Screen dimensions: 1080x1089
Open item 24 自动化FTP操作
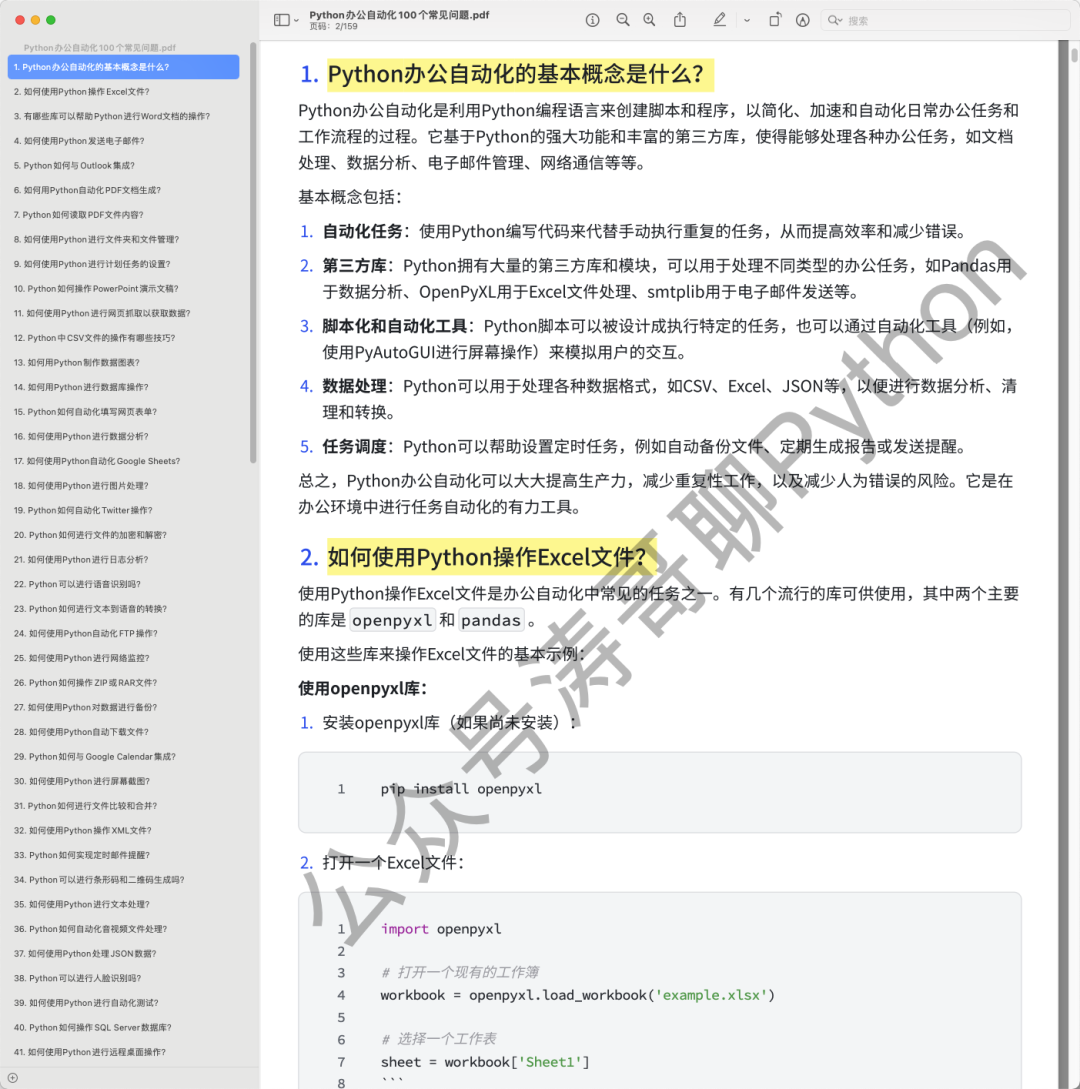pyautogui.click(x=124, y=633)
